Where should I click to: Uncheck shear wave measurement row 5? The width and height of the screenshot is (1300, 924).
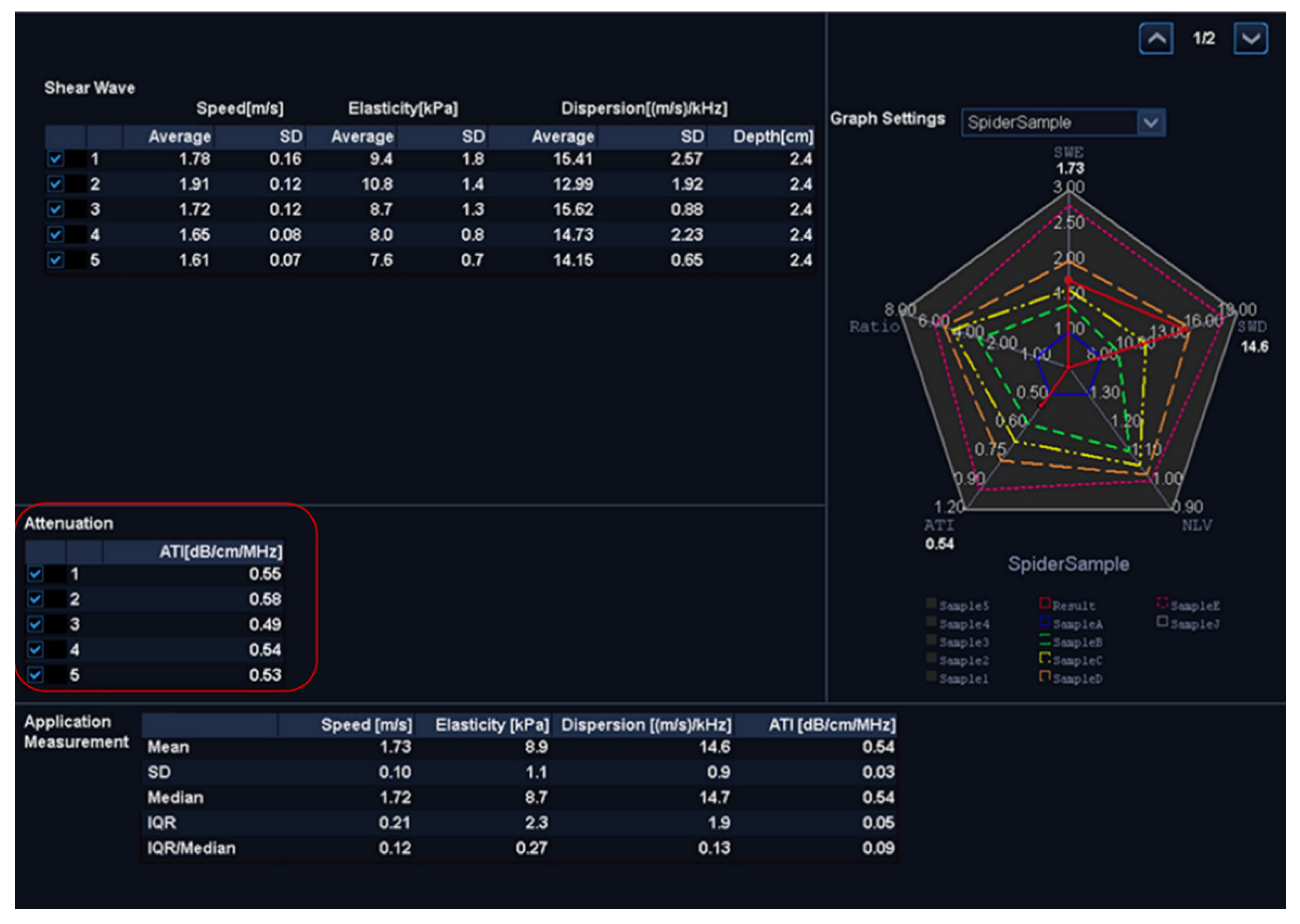55,260
